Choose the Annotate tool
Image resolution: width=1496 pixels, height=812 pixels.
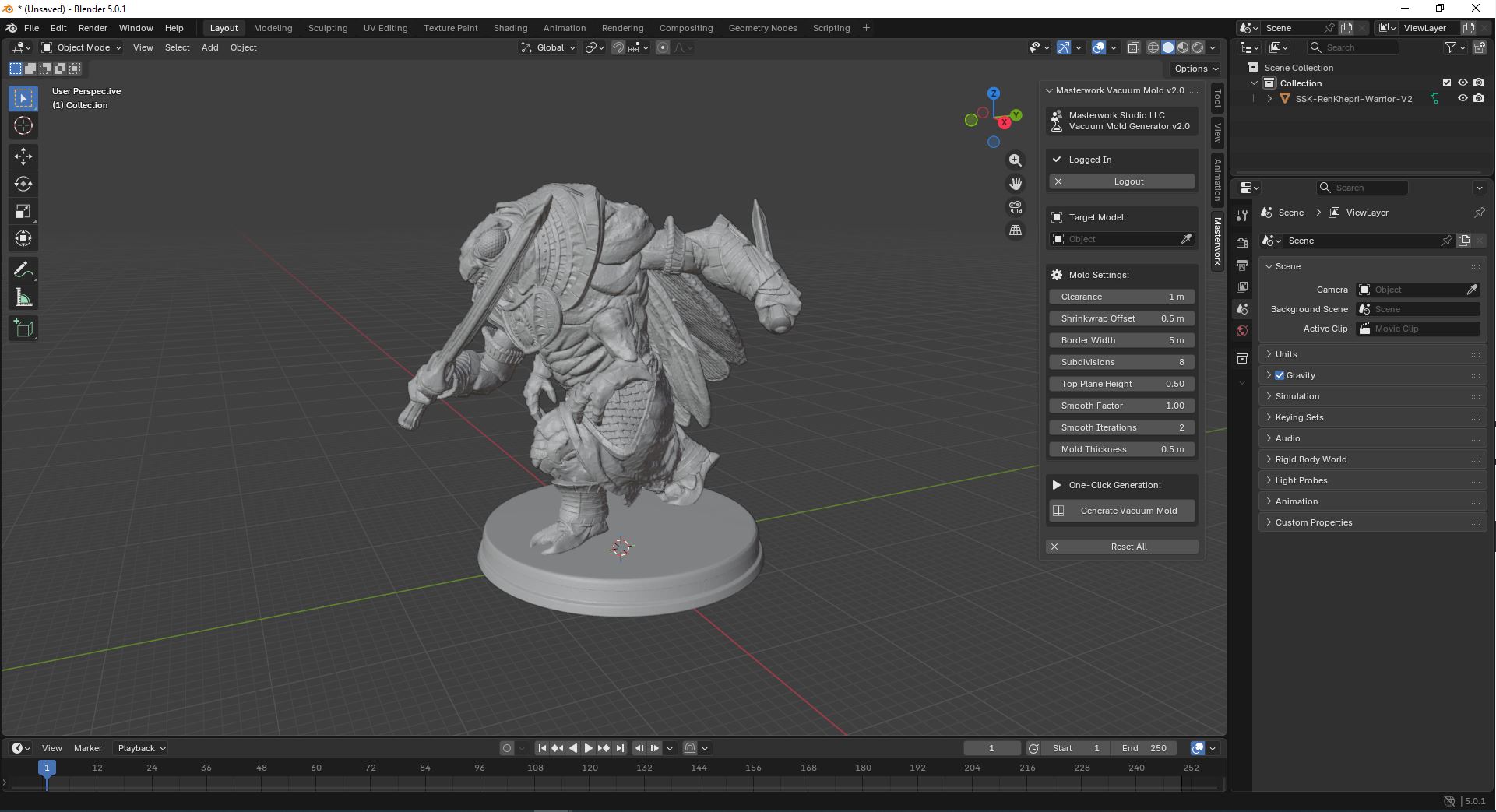[23, 270]
